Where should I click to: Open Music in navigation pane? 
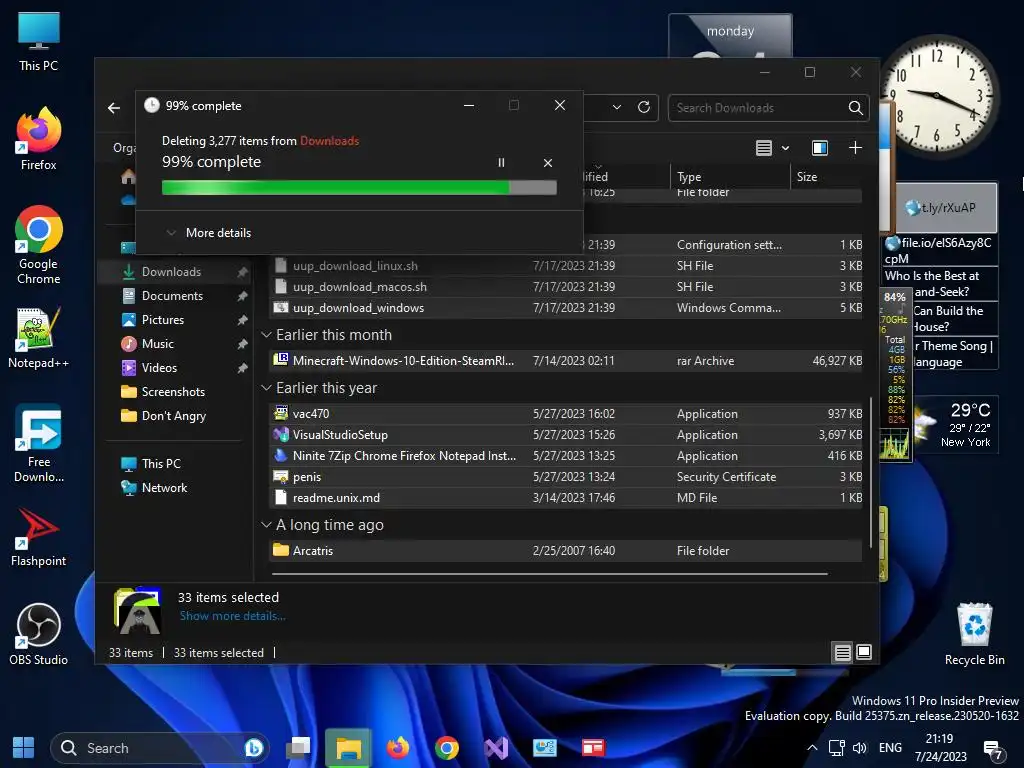(157, 344)
